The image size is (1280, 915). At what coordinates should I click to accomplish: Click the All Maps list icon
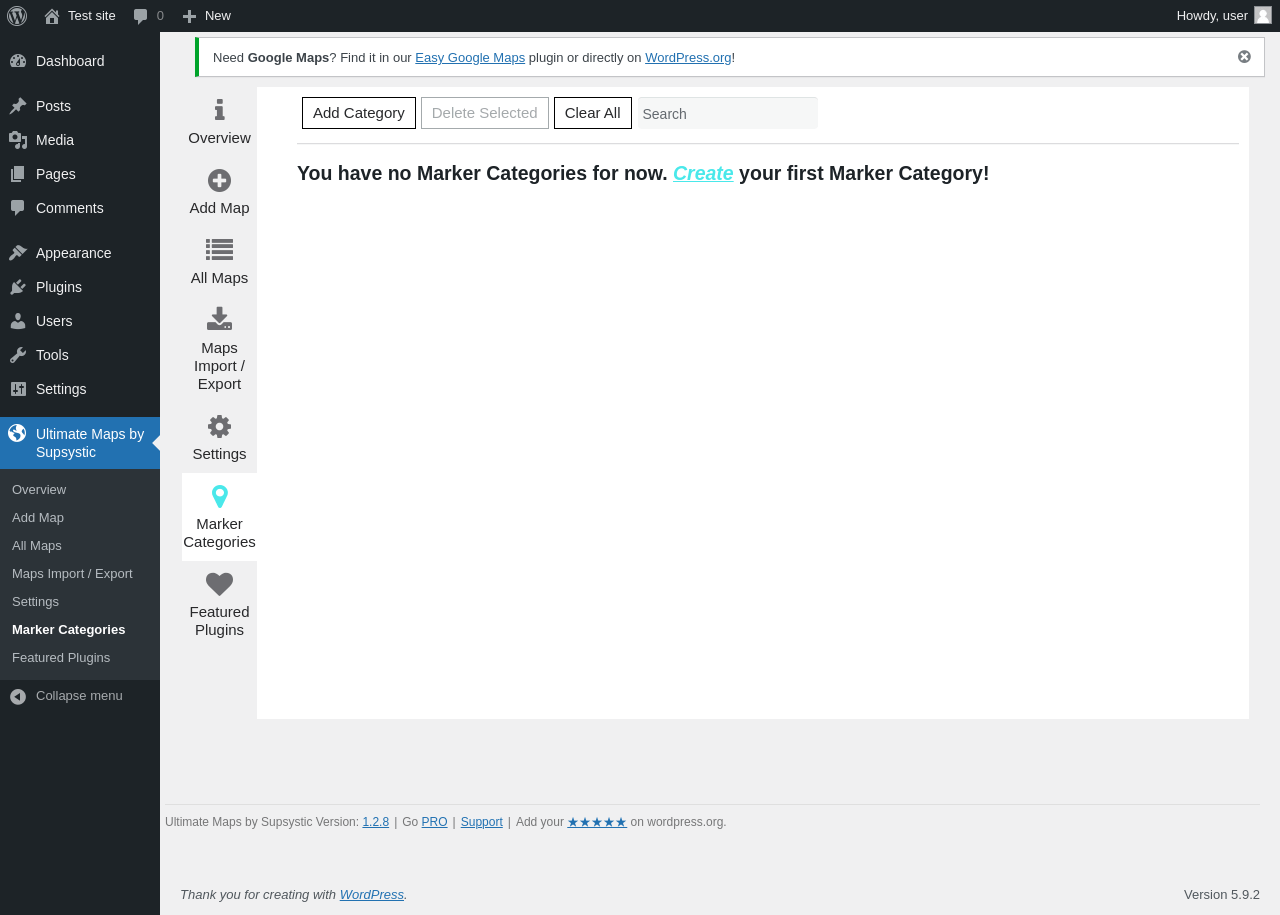point(220,250)
